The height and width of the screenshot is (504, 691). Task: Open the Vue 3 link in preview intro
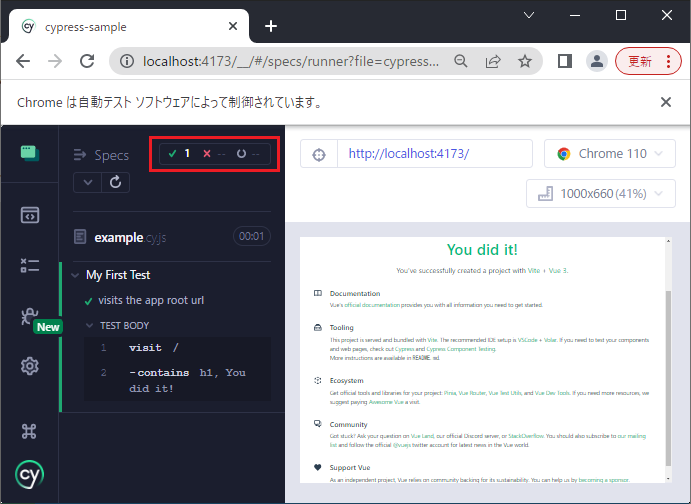tap(558, 271)
